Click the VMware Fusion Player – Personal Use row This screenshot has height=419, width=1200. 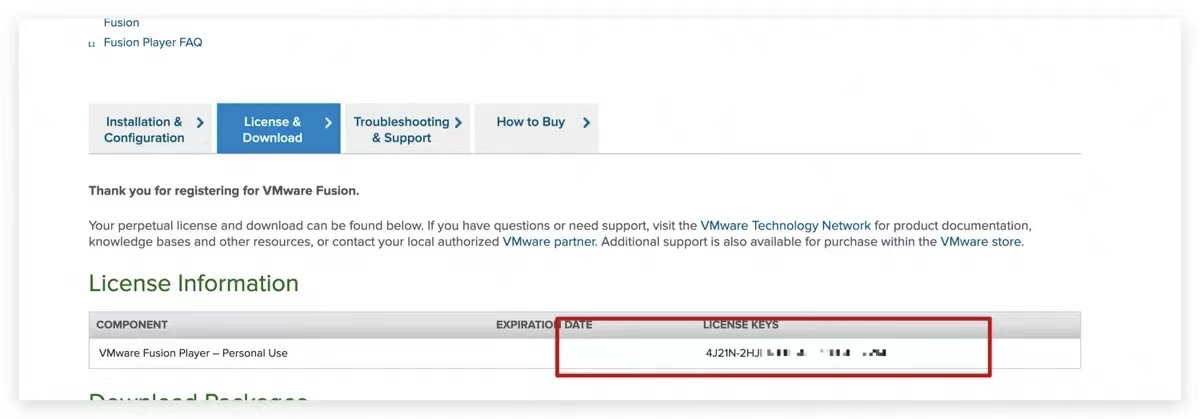pyautogui.click(x=584, y=353)
